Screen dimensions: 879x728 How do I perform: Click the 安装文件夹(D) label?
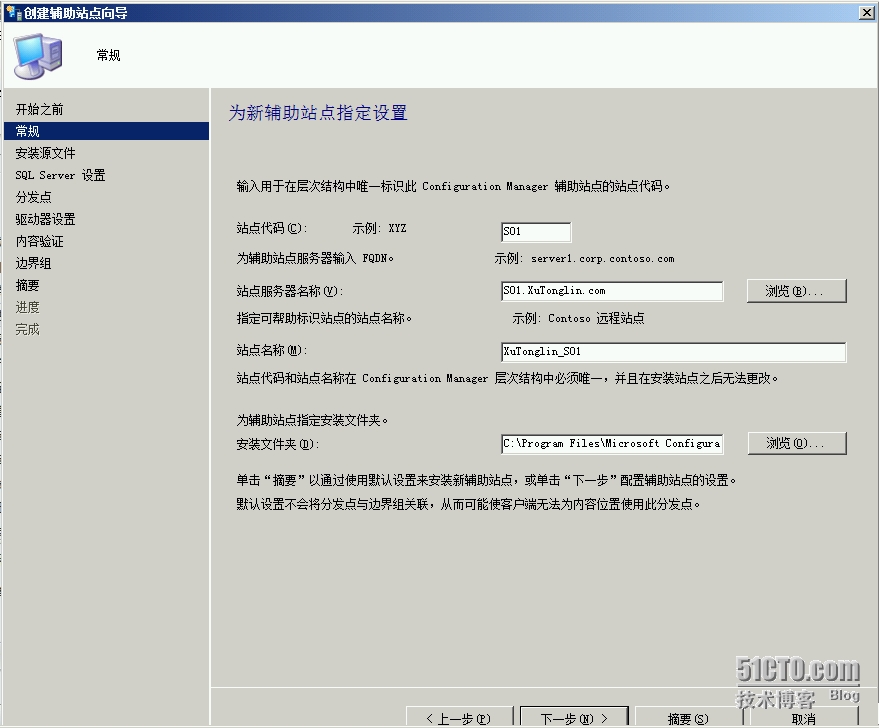(278, 444)
